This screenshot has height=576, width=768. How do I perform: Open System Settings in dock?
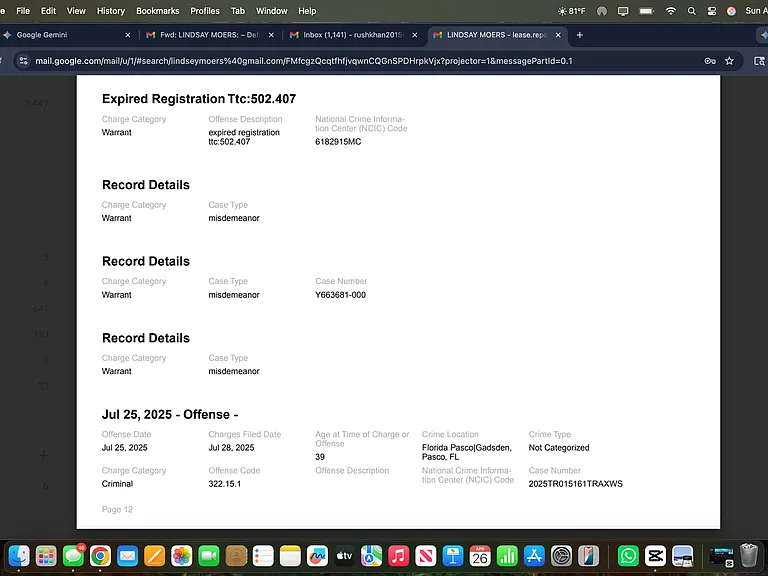click(x=561, y=556)
